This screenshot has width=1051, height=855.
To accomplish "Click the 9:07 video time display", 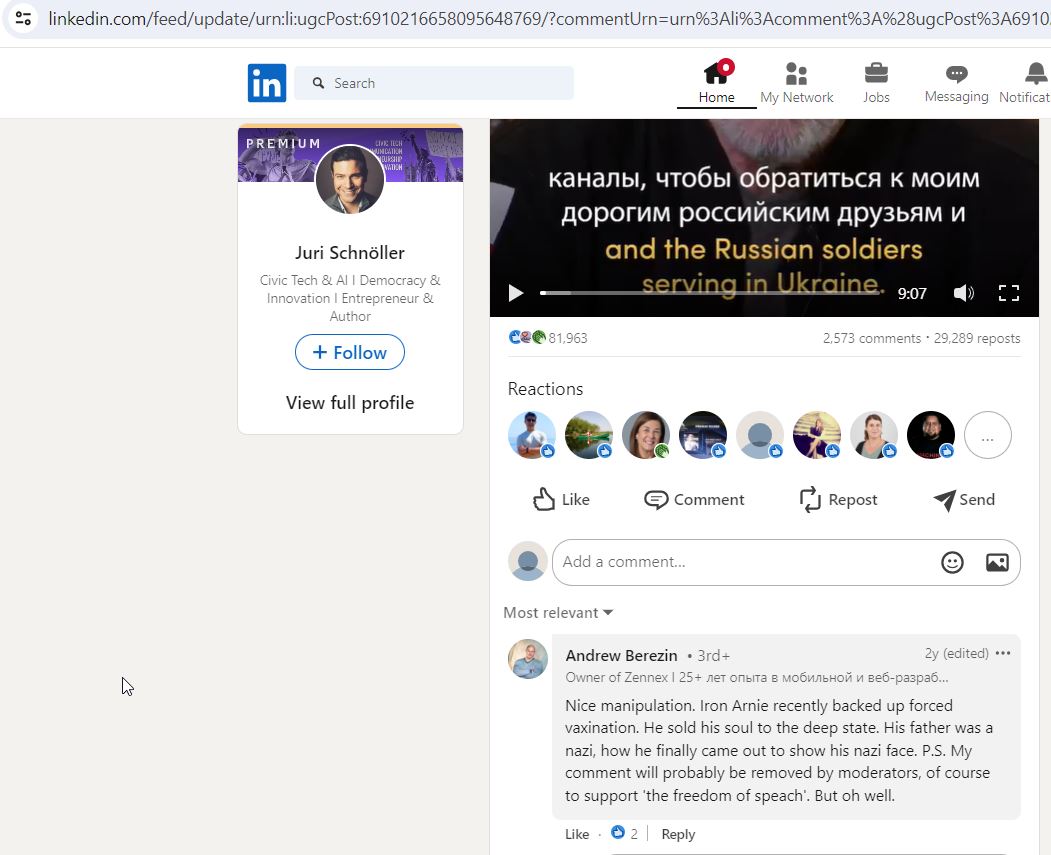I will pos(912,293).
